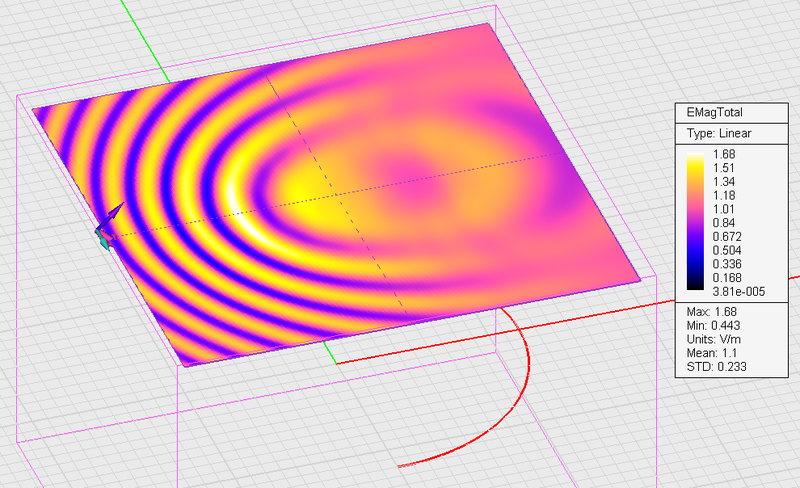Click the 'Type: Linear' legend label
Viewport: 800px width, 488px height.
718,132
